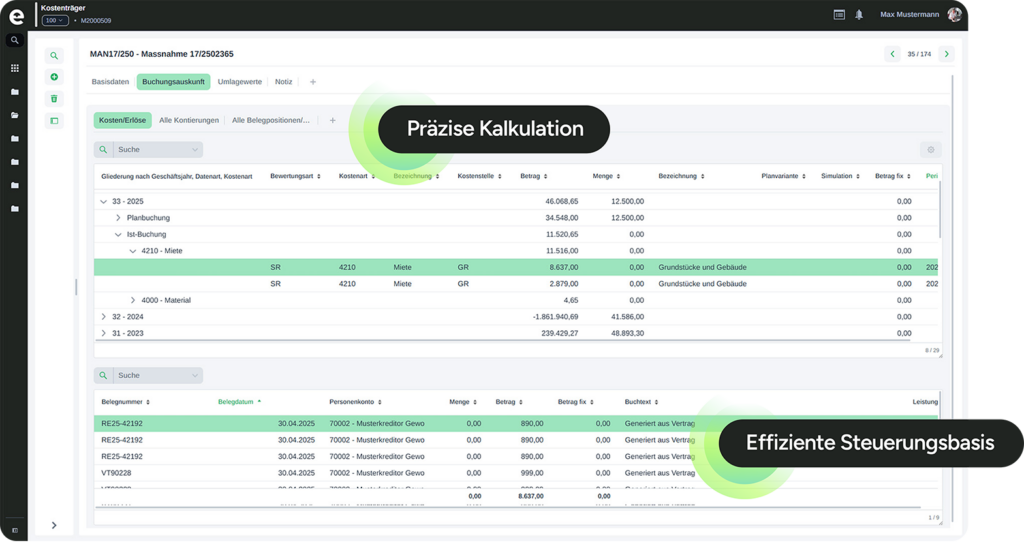1024x543 pixels.
Task: Collapse the 4210 - Miete group
Action: (132, 251)
